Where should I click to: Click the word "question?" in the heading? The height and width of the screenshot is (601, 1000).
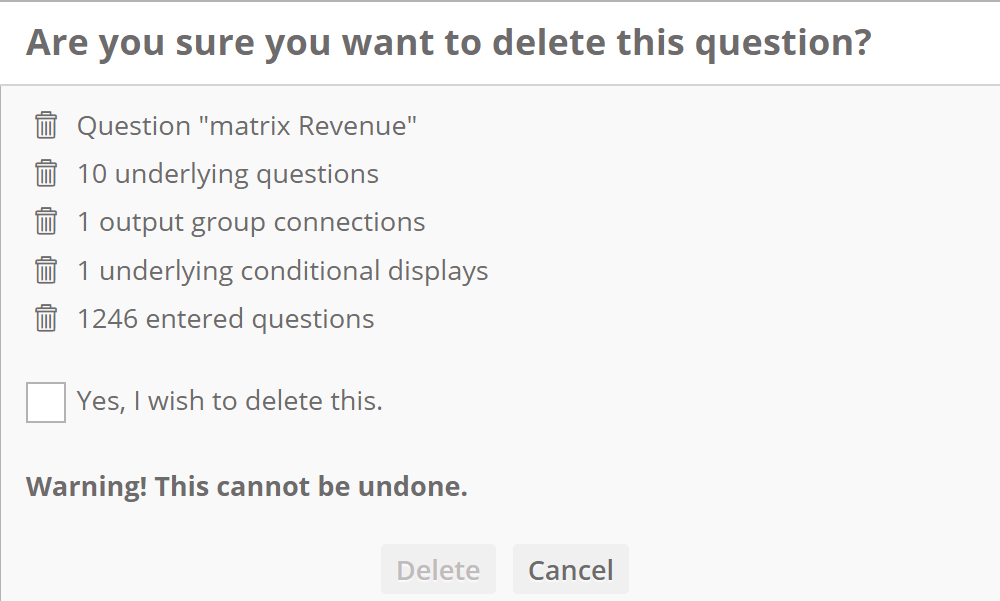pyautogui.click(x=783, y=43)
